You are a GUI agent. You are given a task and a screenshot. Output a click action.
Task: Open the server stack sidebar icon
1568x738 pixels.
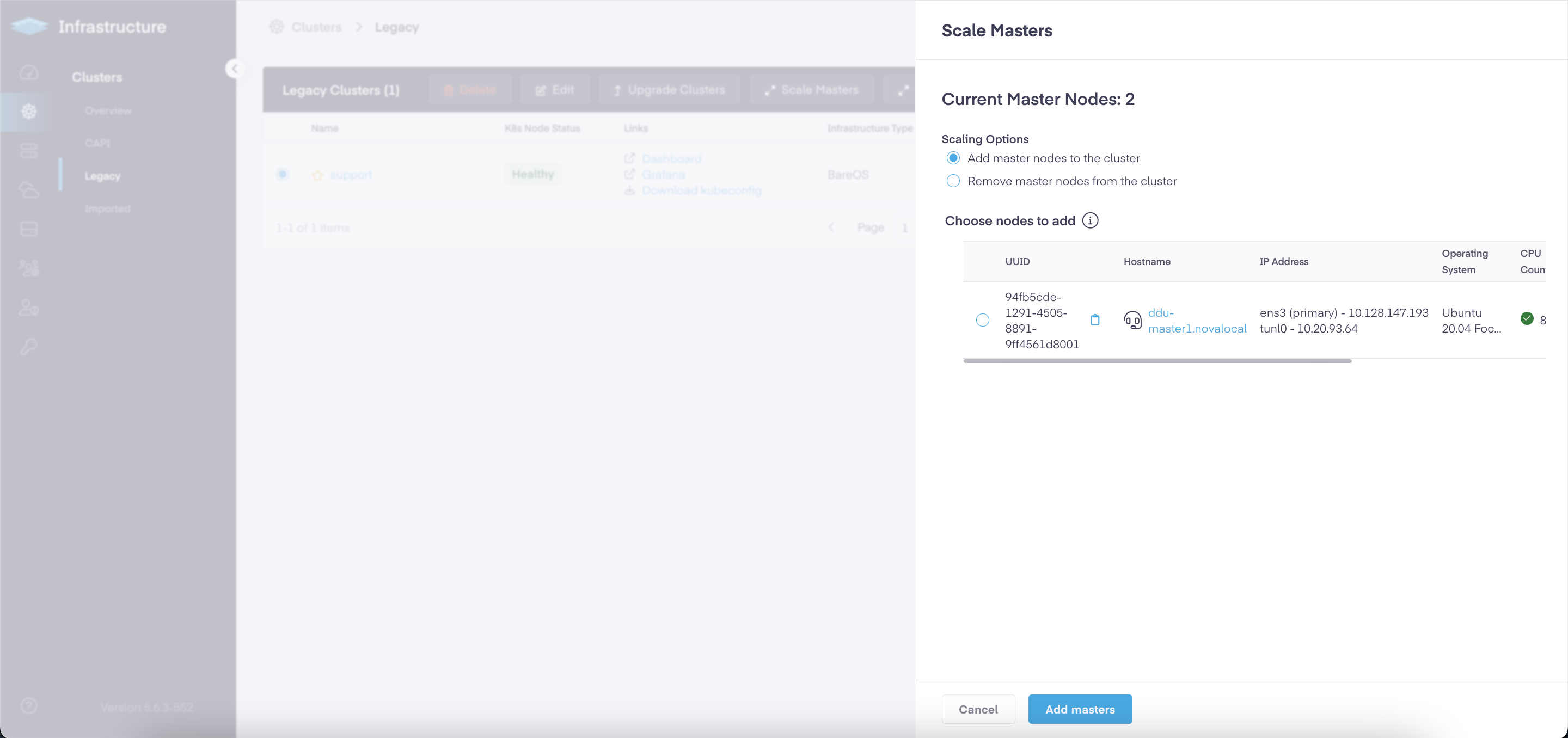tap(29, 150)
